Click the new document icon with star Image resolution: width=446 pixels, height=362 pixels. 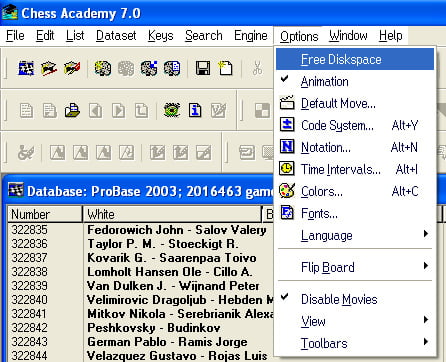click(225, 68)
